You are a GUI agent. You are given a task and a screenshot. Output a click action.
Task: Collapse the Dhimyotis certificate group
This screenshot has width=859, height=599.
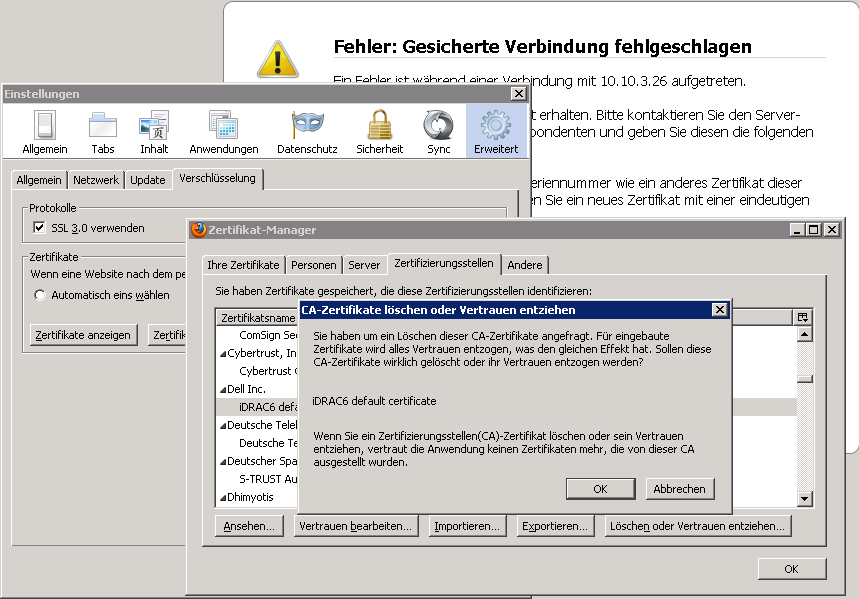222,497
